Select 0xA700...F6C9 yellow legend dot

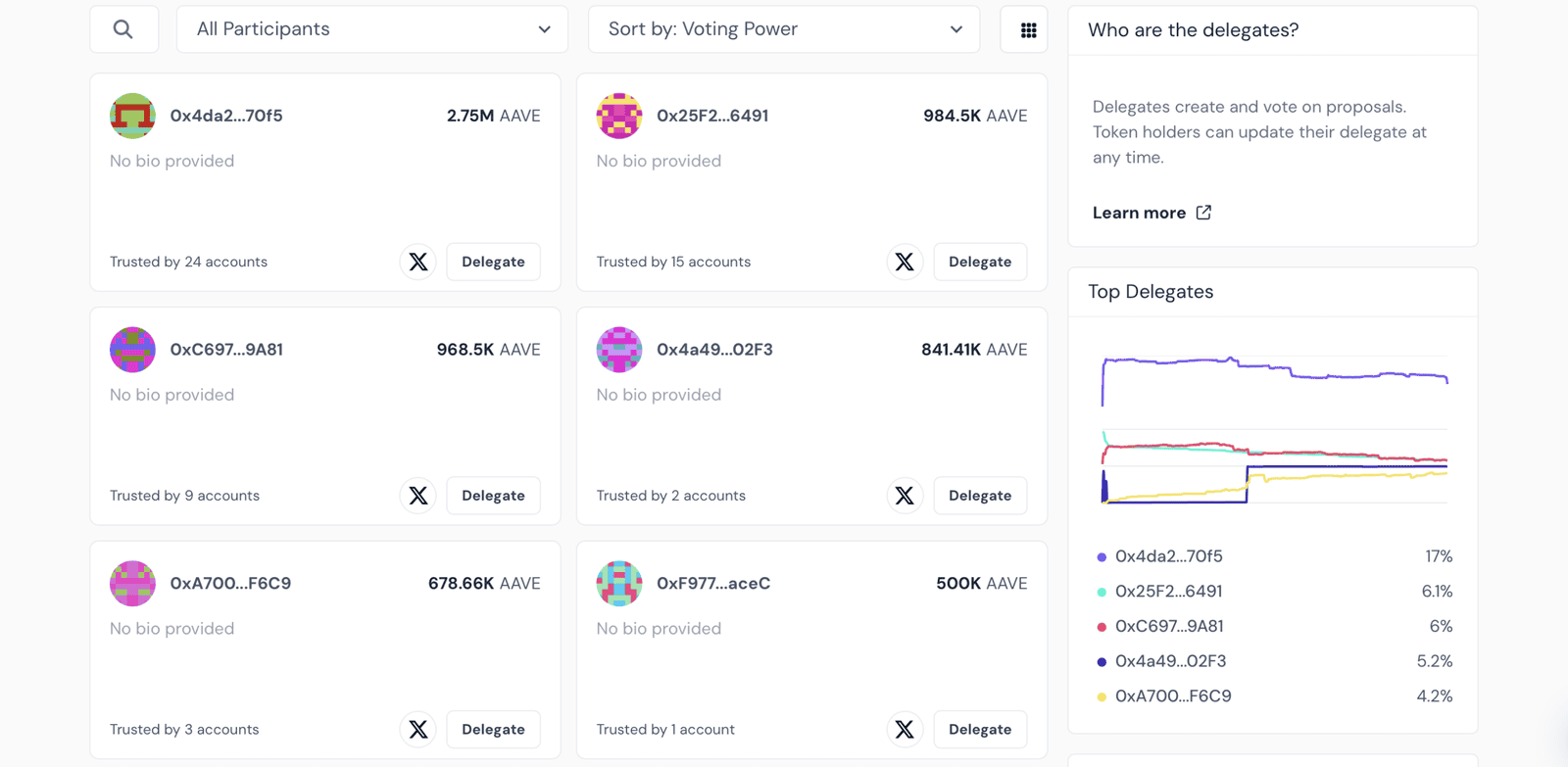(x=1102, y=697)
